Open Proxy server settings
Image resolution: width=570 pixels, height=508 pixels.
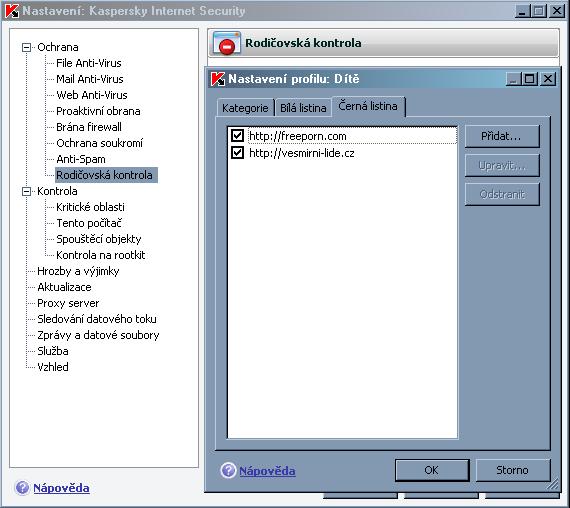click(68, 303)
